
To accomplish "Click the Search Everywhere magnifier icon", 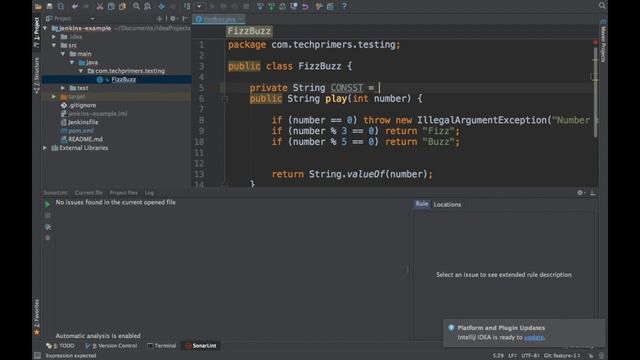I will tap(602, 5).
